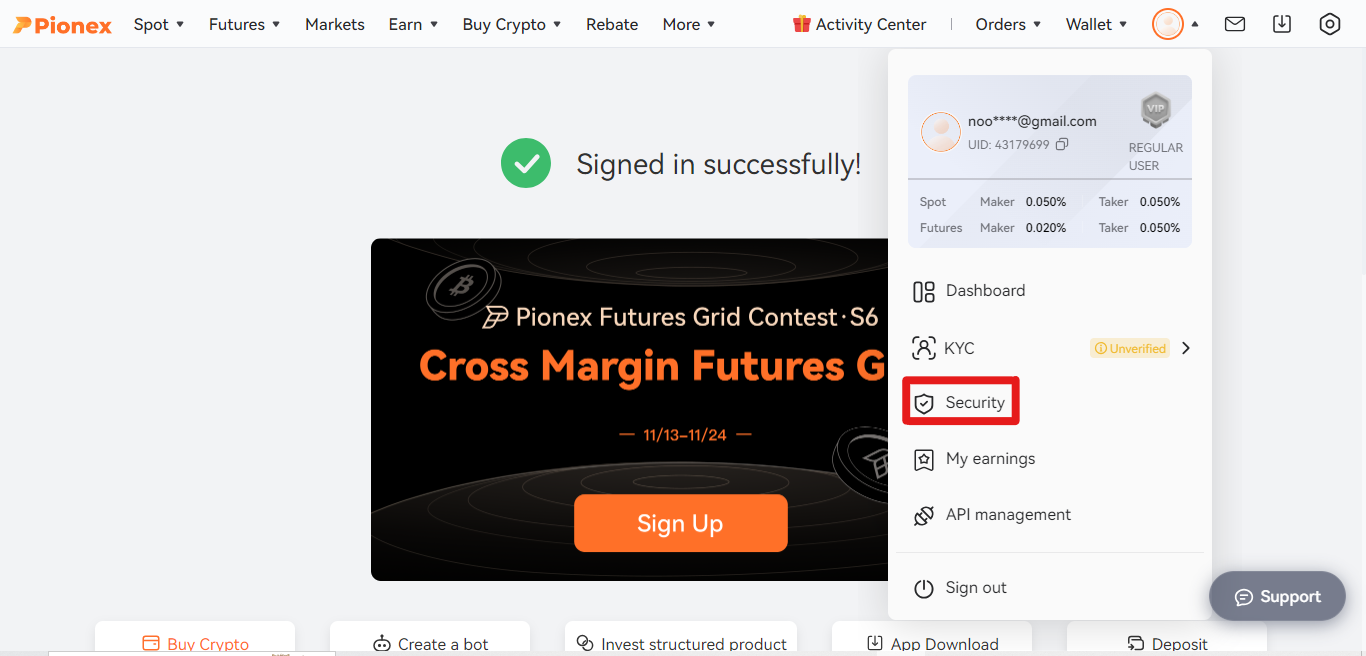
Task: Click the Create a bot shortcut
Action: [x=430, y=643]
